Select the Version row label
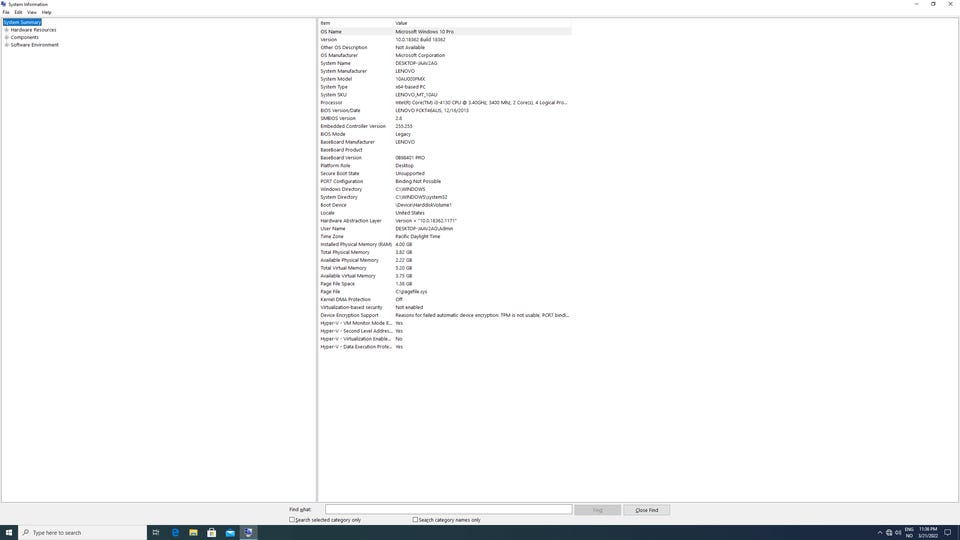The width and height of the screenshot is (960, 540). (329, 40)
